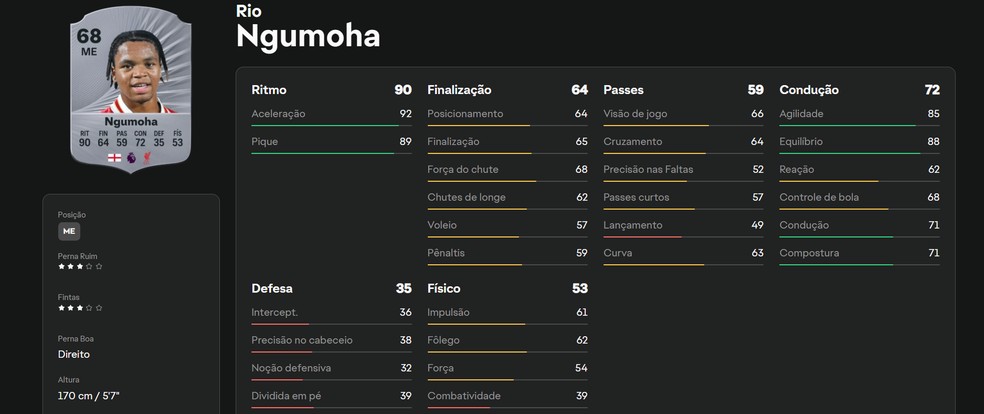
Task: Click the Direito preferred foot value
Action: tap(74, 354)
